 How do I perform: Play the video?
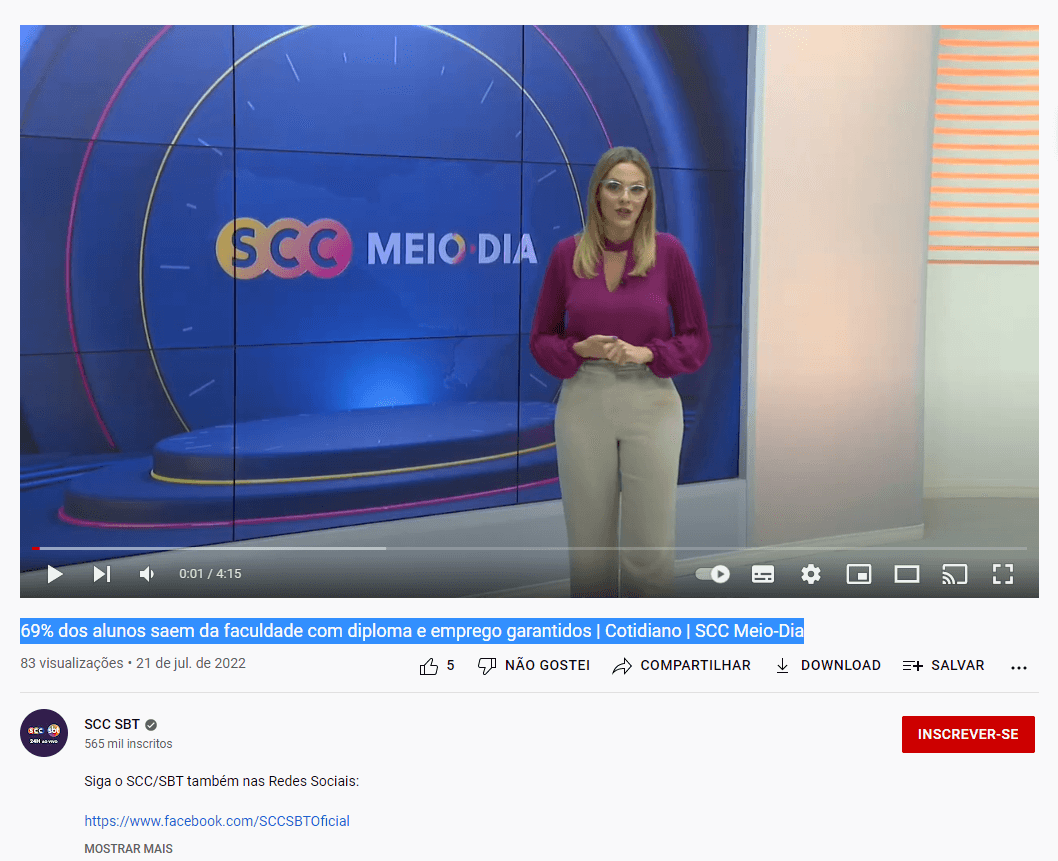coord(55,574)
